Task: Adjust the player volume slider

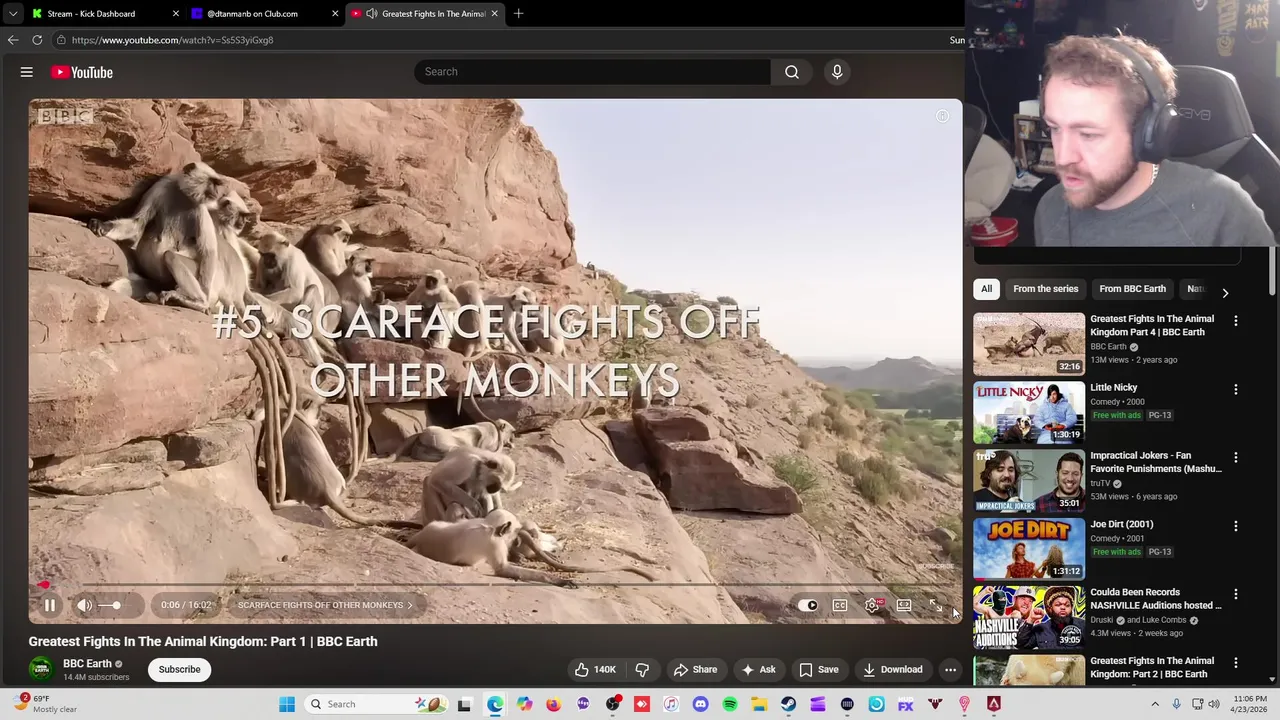Action: [116, 605]
